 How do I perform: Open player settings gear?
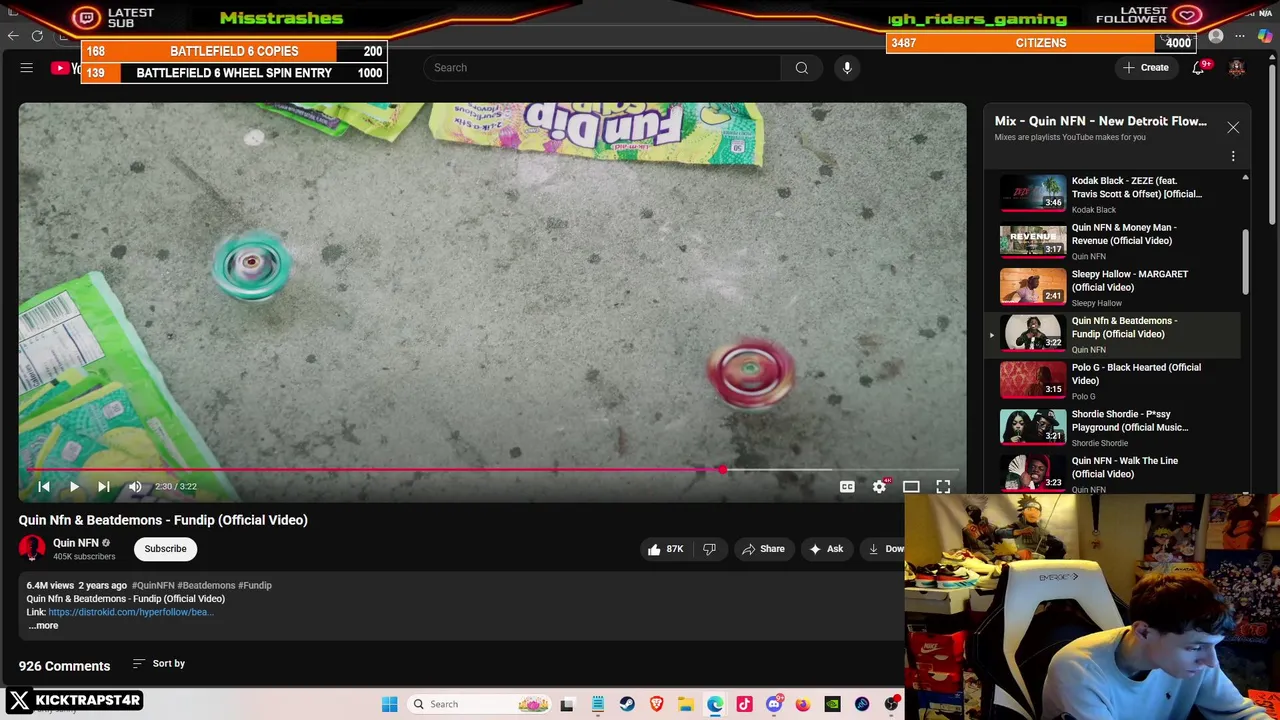(x=879, y=487)
